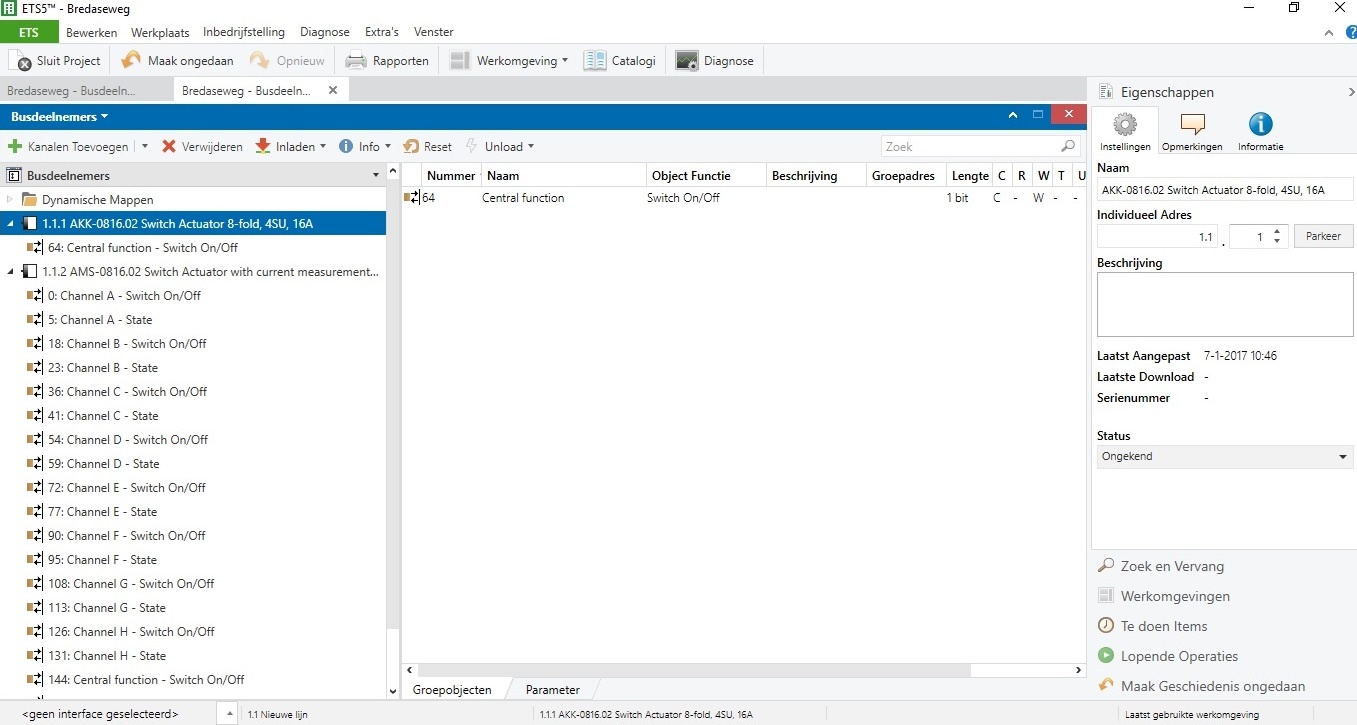This screenshot has height=725, width=1357.
Task: Show the Informatie info icon tab
Action: click(x=1260, y=125)
